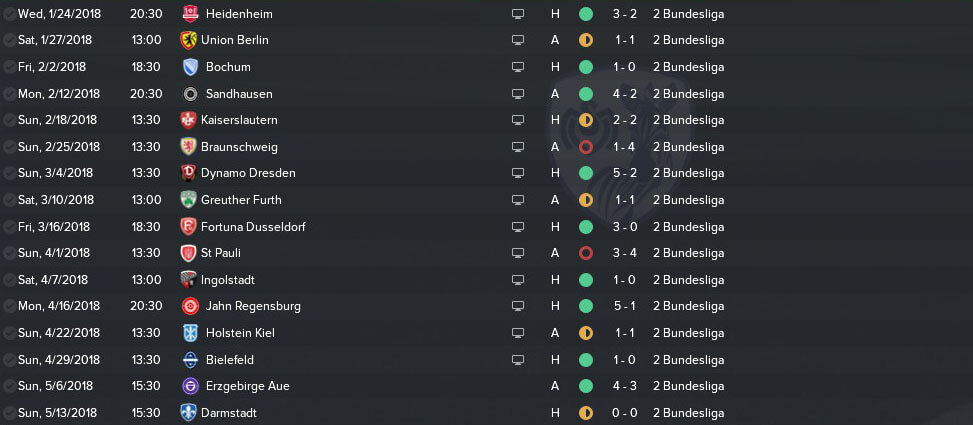Viewport: 973px width, 425px height.
Task: Click the Erzgebirge Aue purple club badge
Action: tap(190, 386)
